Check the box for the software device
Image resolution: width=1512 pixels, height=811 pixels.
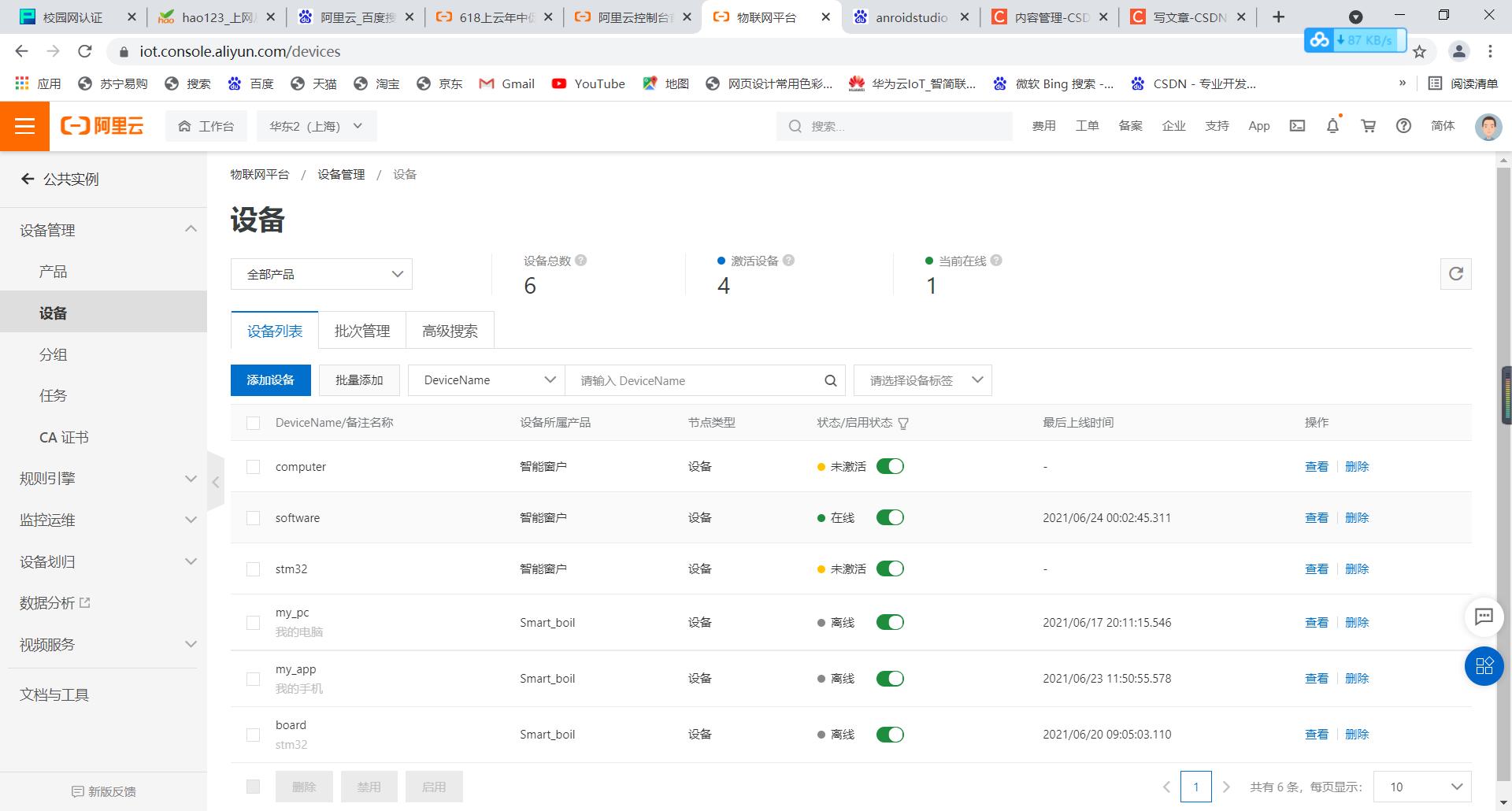[253, 518]
